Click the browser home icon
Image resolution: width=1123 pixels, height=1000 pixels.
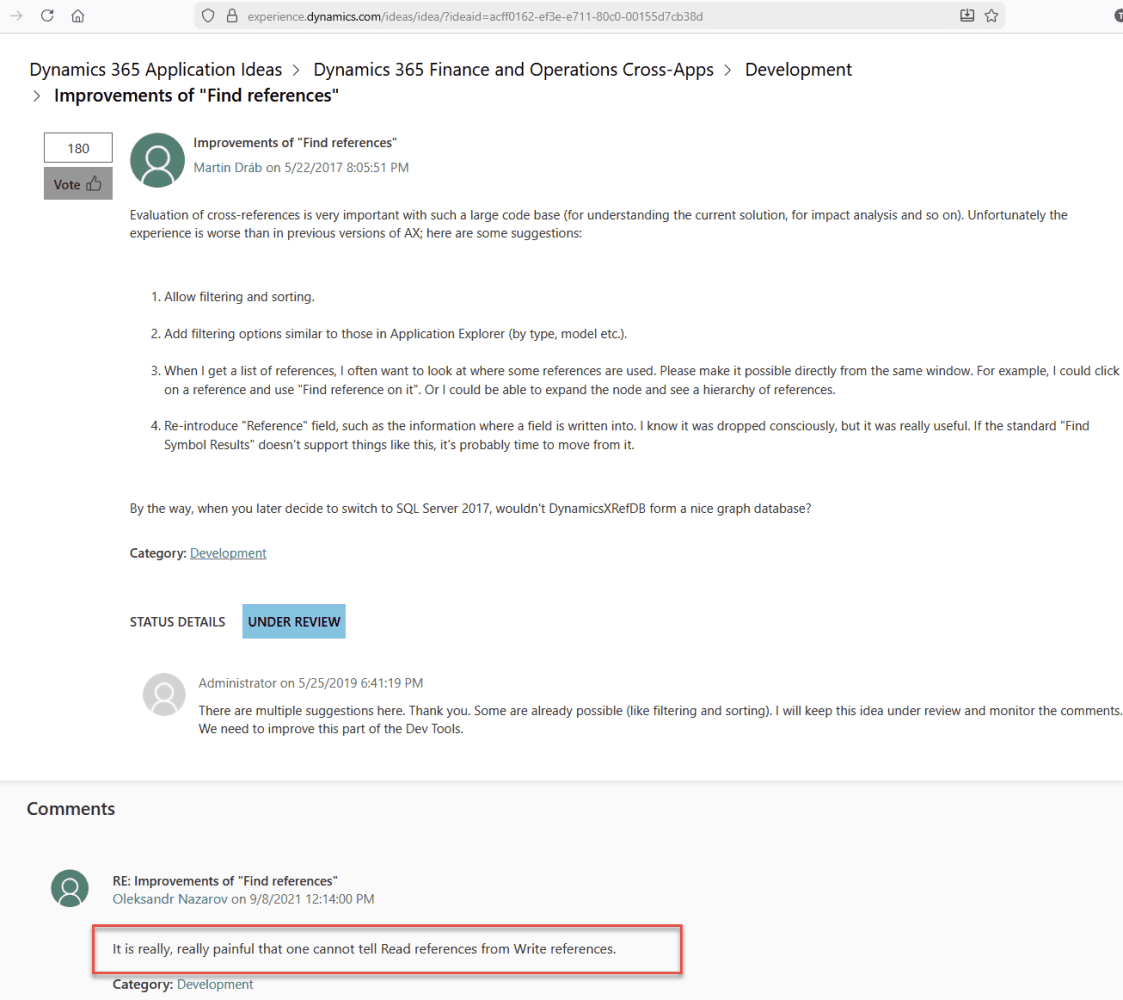point(78,16)
